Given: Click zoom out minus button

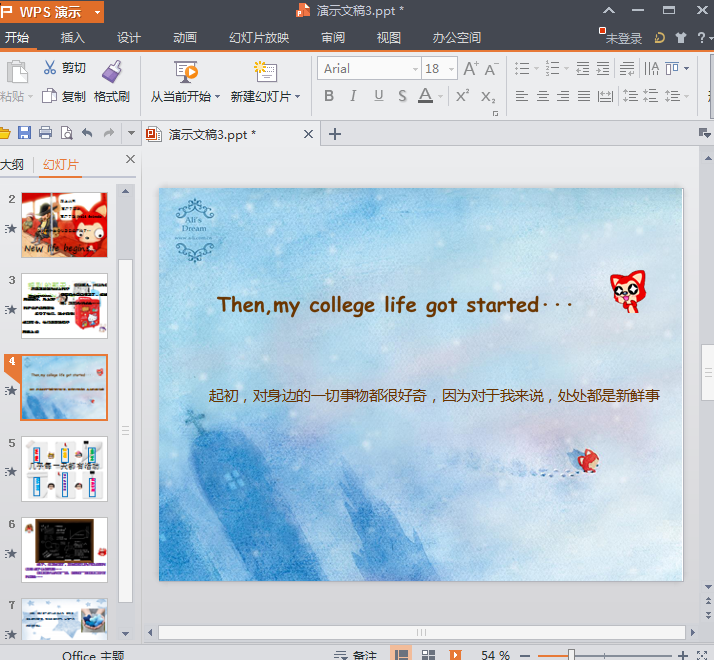Looking at the screenshot, I should [x=525, y=655].
